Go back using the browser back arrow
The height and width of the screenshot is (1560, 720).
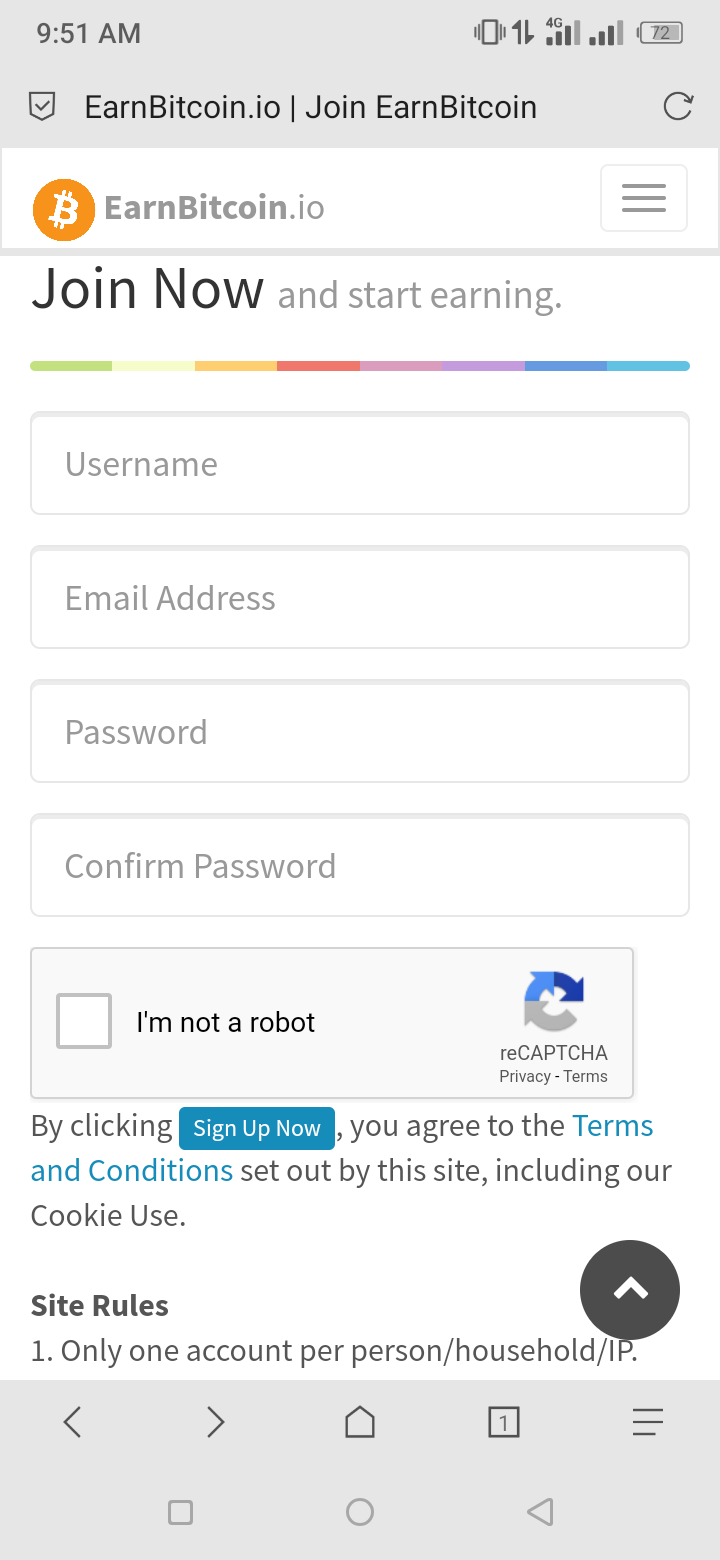coord(72,1421)
